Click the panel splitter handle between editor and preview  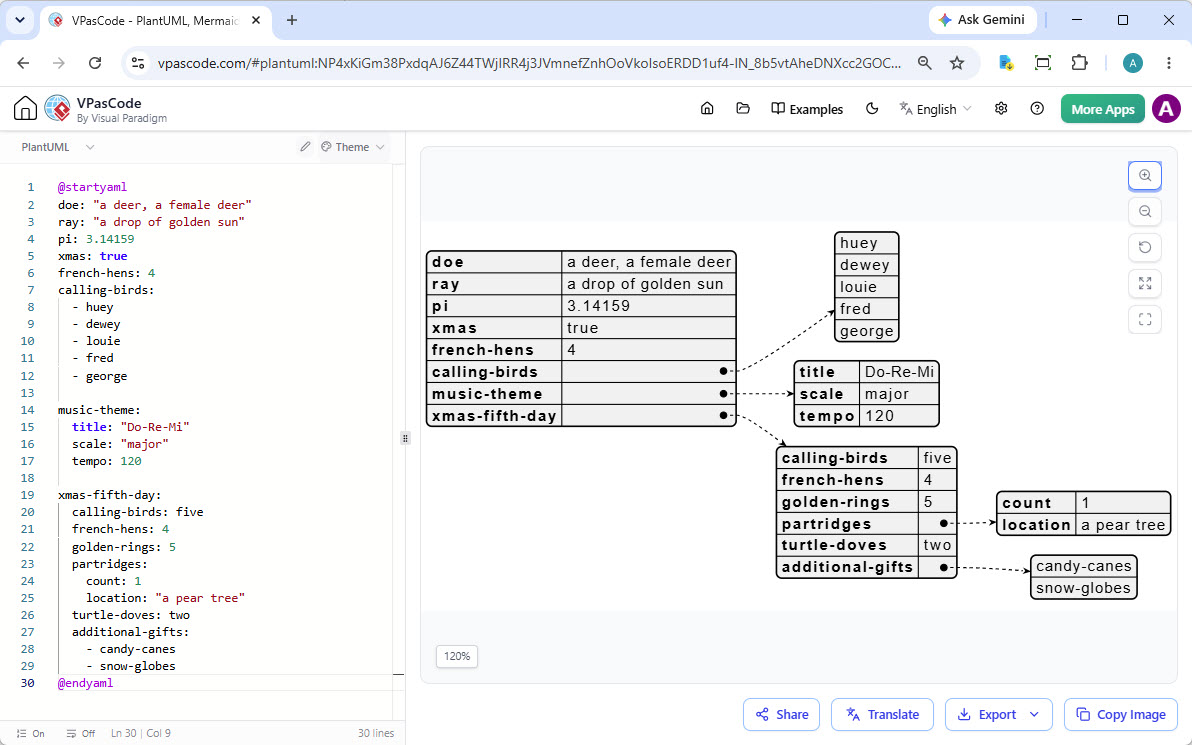[405, 438]
